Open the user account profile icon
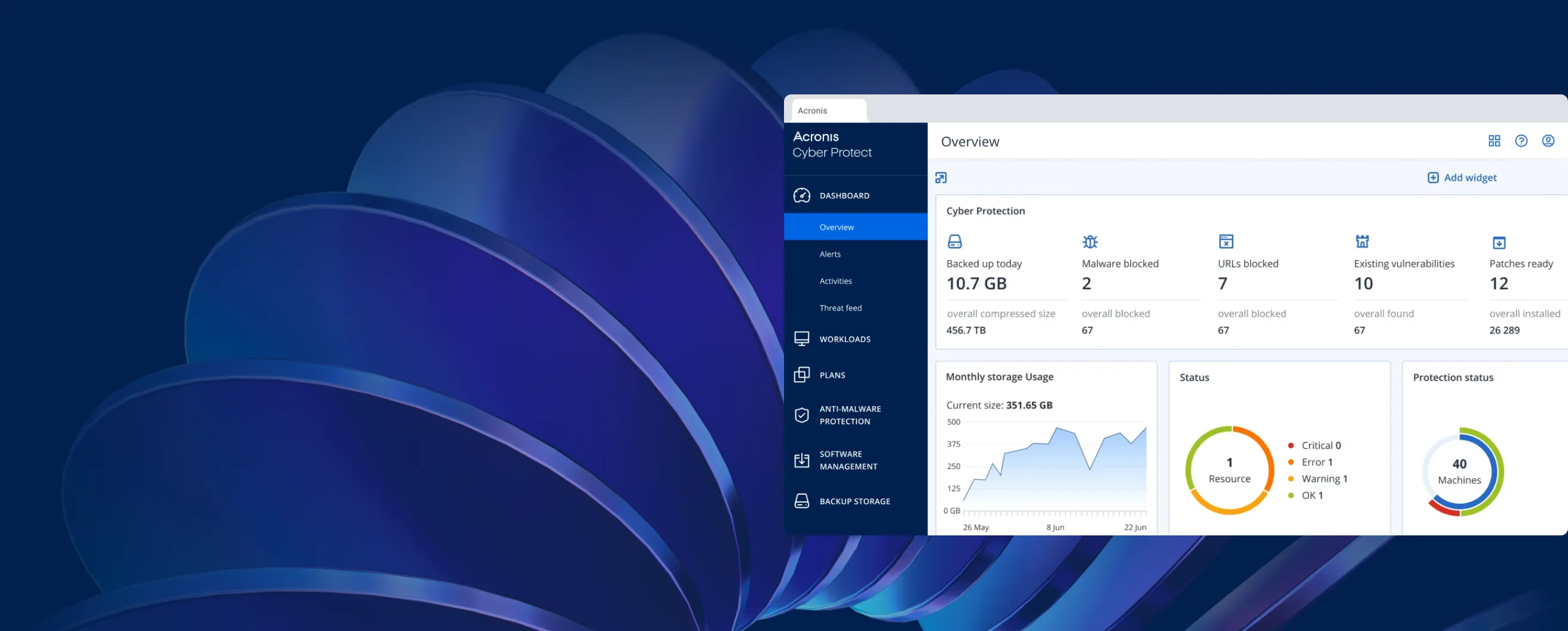1568x631 pixels. [1547, 141]
